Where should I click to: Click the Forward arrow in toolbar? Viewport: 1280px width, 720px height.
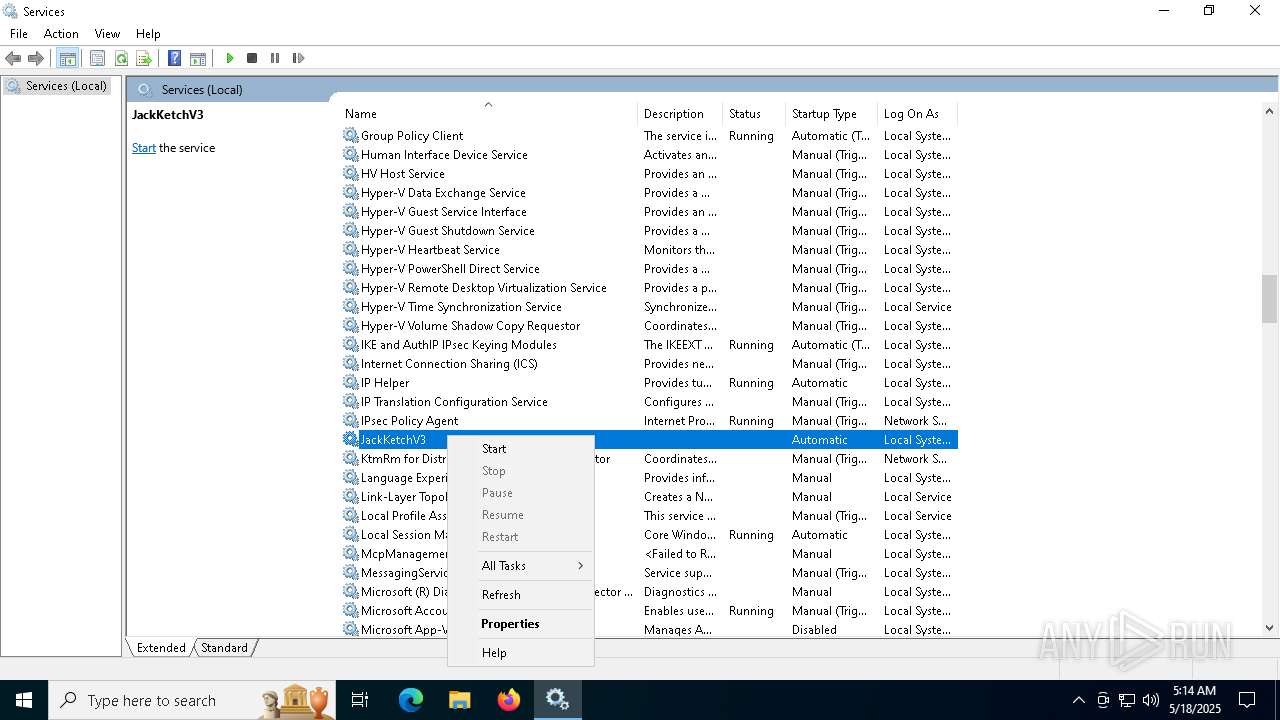pos(36,58)
